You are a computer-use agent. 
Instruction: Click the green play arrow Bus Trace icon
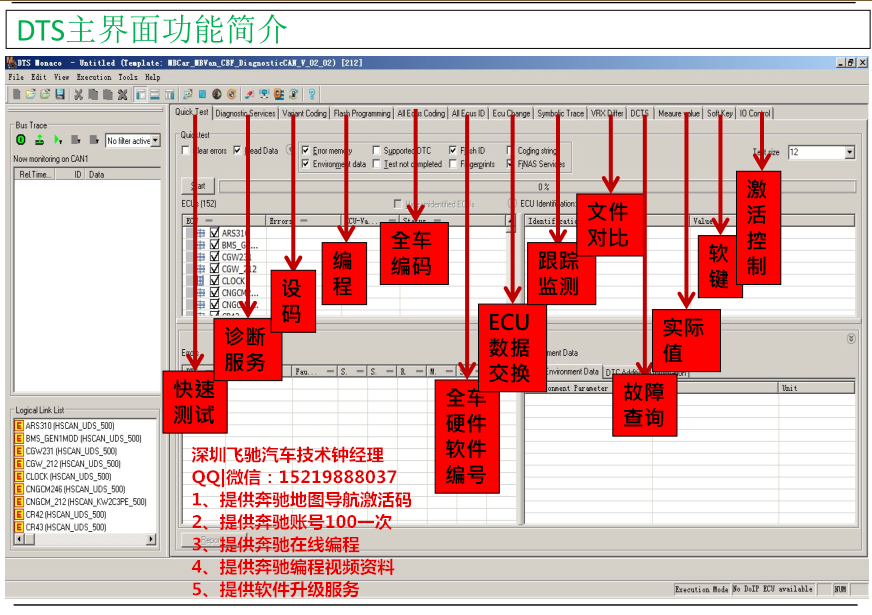click(58, 140)
